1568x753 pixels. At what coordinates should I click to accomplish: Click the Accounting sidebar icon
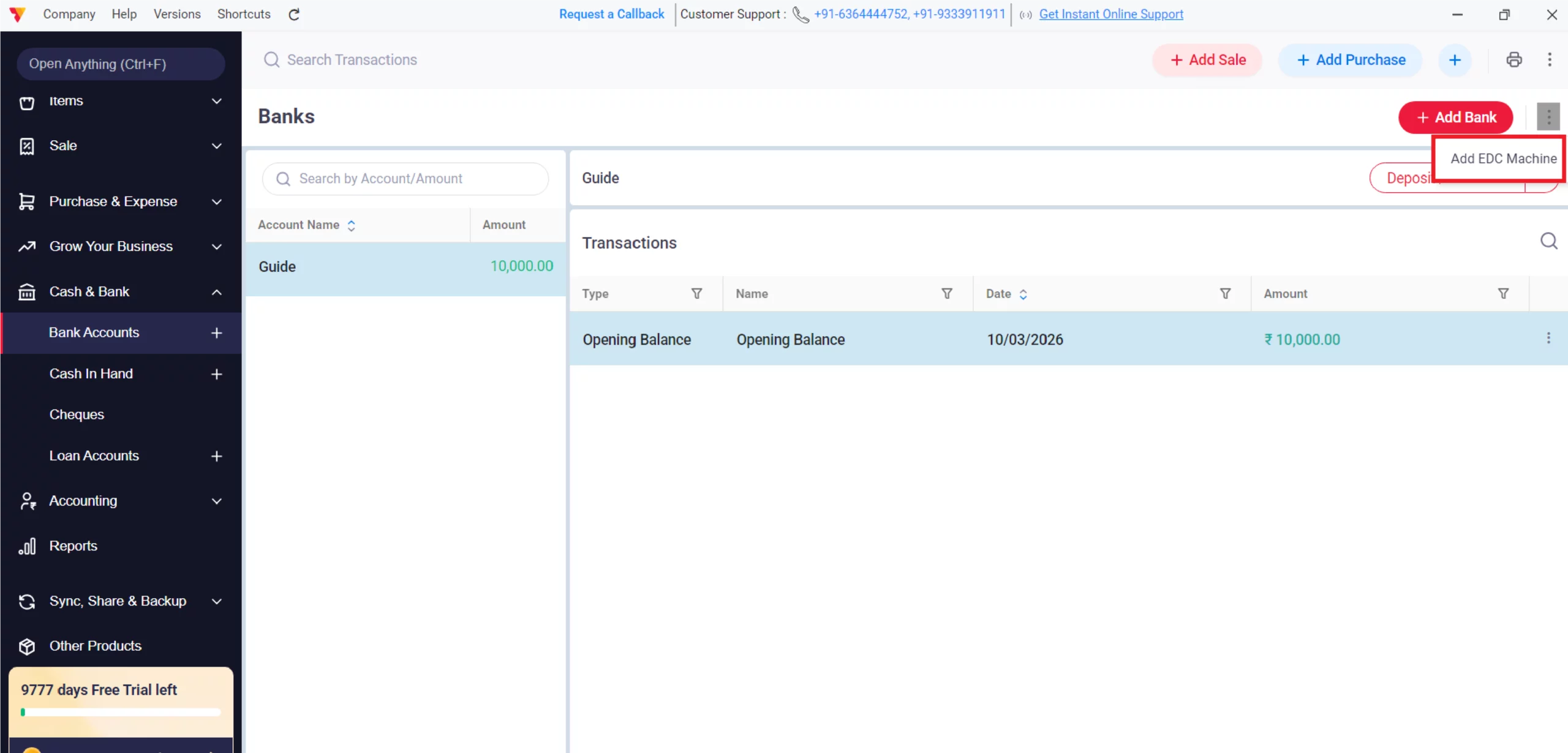pos(28,501)
